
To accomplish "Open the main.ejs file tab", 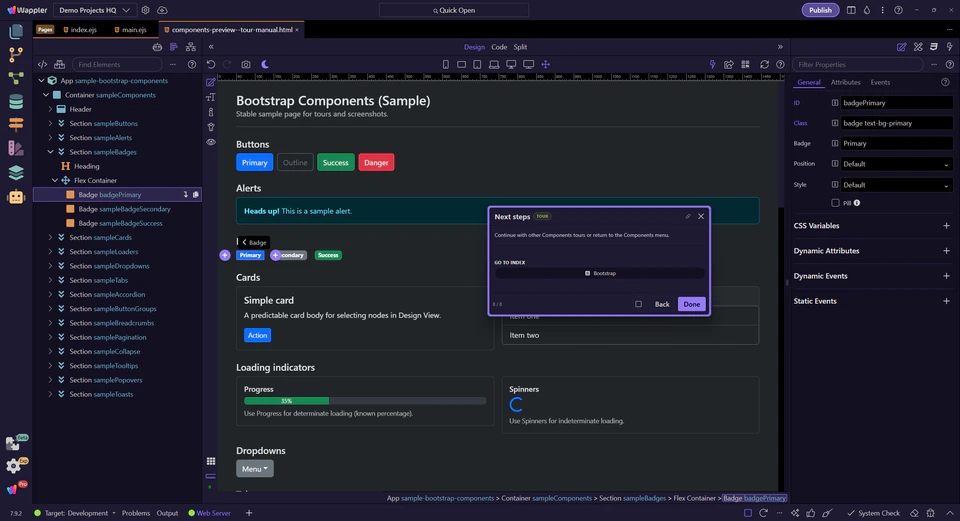I will pyautogui.click(x=130, y=29).
